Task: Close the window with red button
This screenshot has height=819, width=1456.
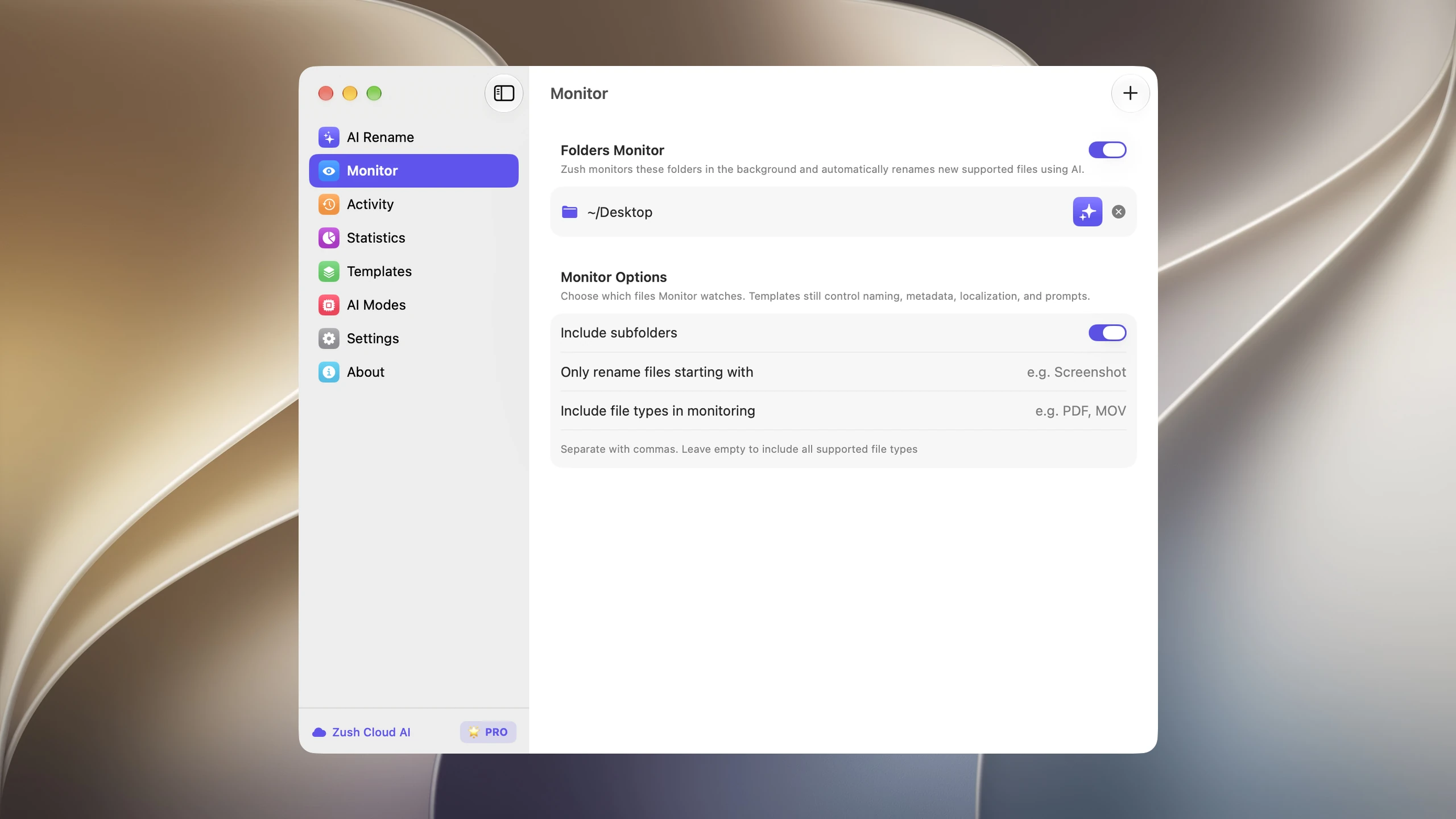Action: (326, 93)
